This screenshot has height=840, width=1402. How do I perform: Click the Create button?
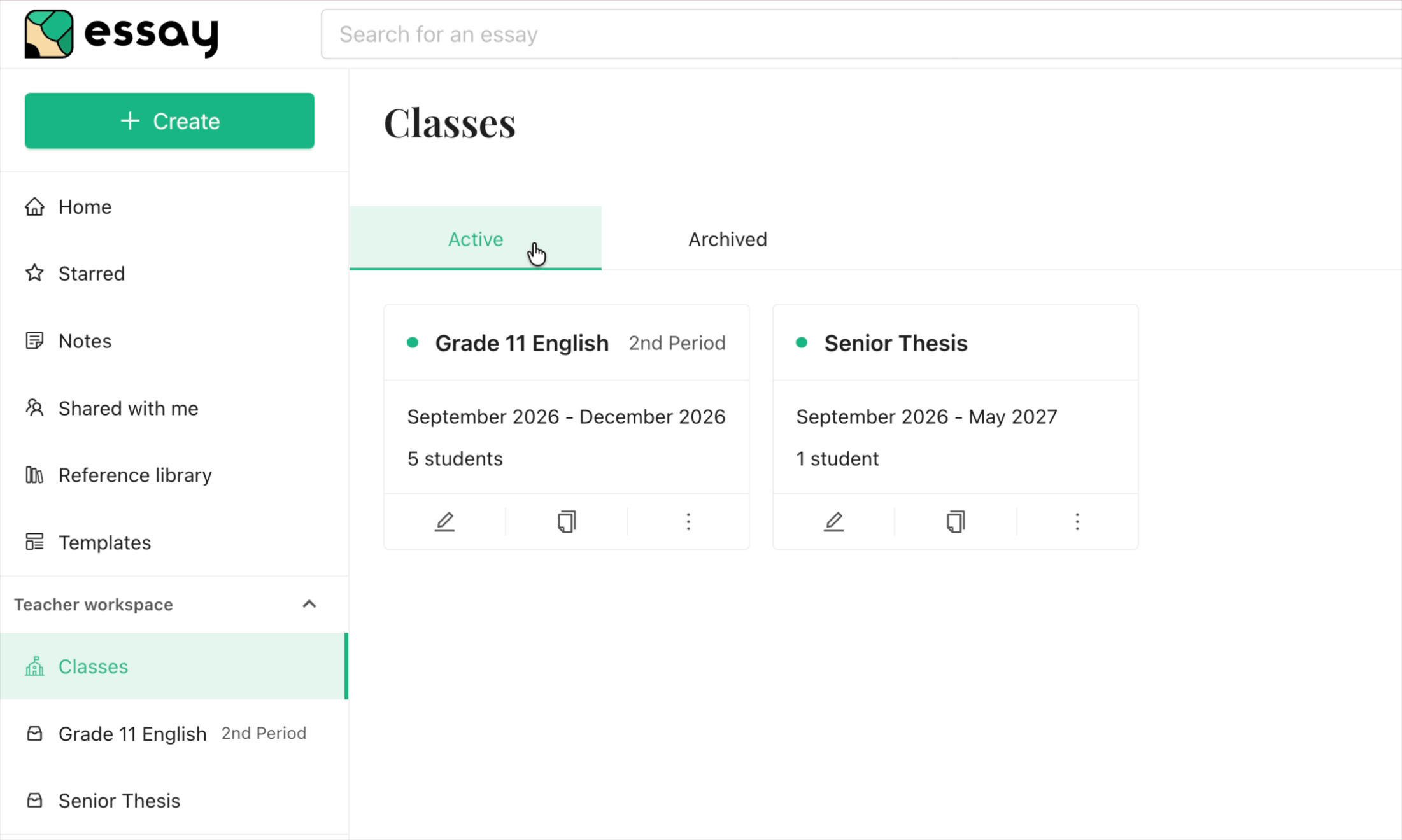click(x=169, y=121)
